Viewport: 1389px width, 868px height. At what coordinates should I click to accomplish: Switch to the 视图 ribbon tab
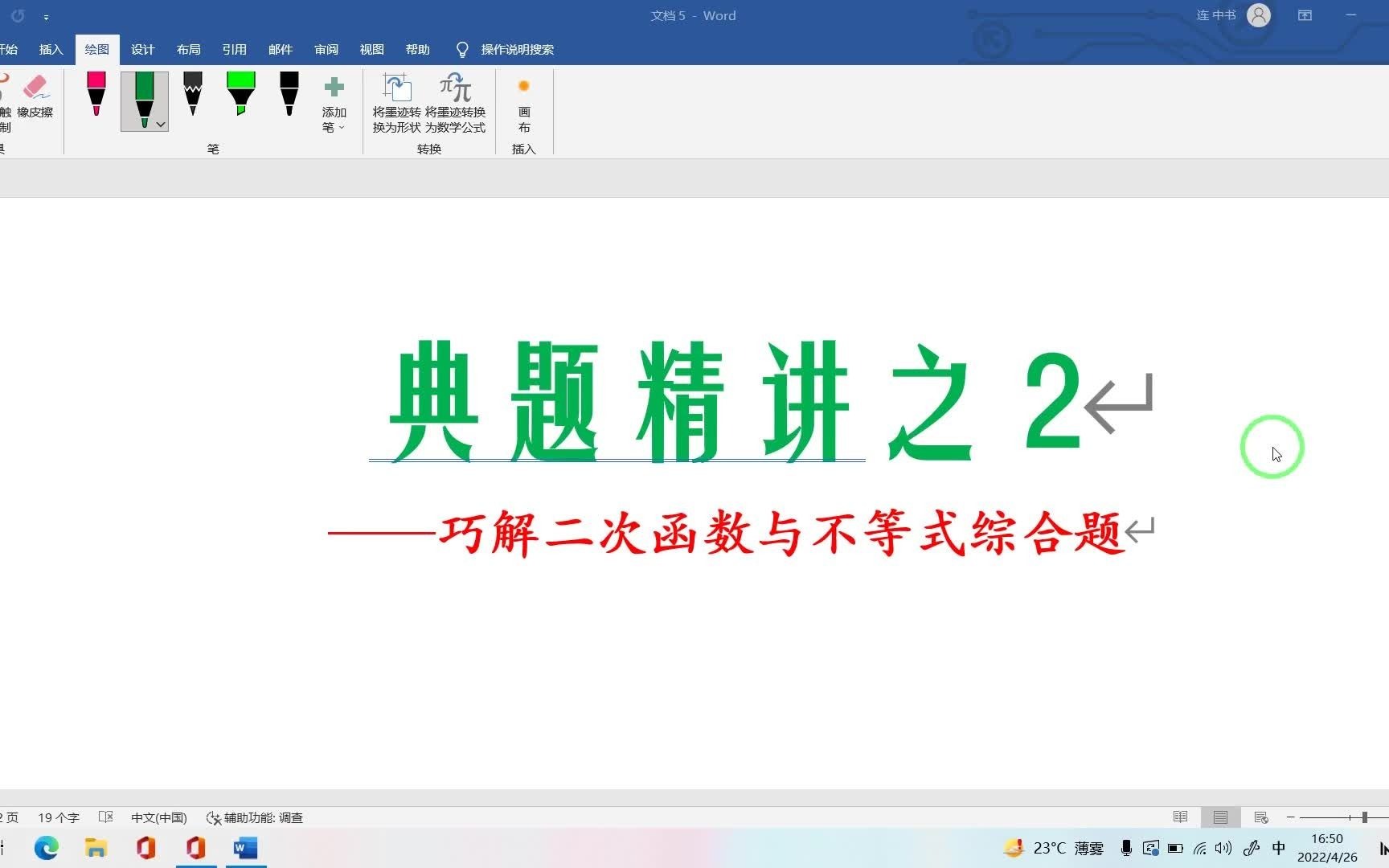pos(371,49)
